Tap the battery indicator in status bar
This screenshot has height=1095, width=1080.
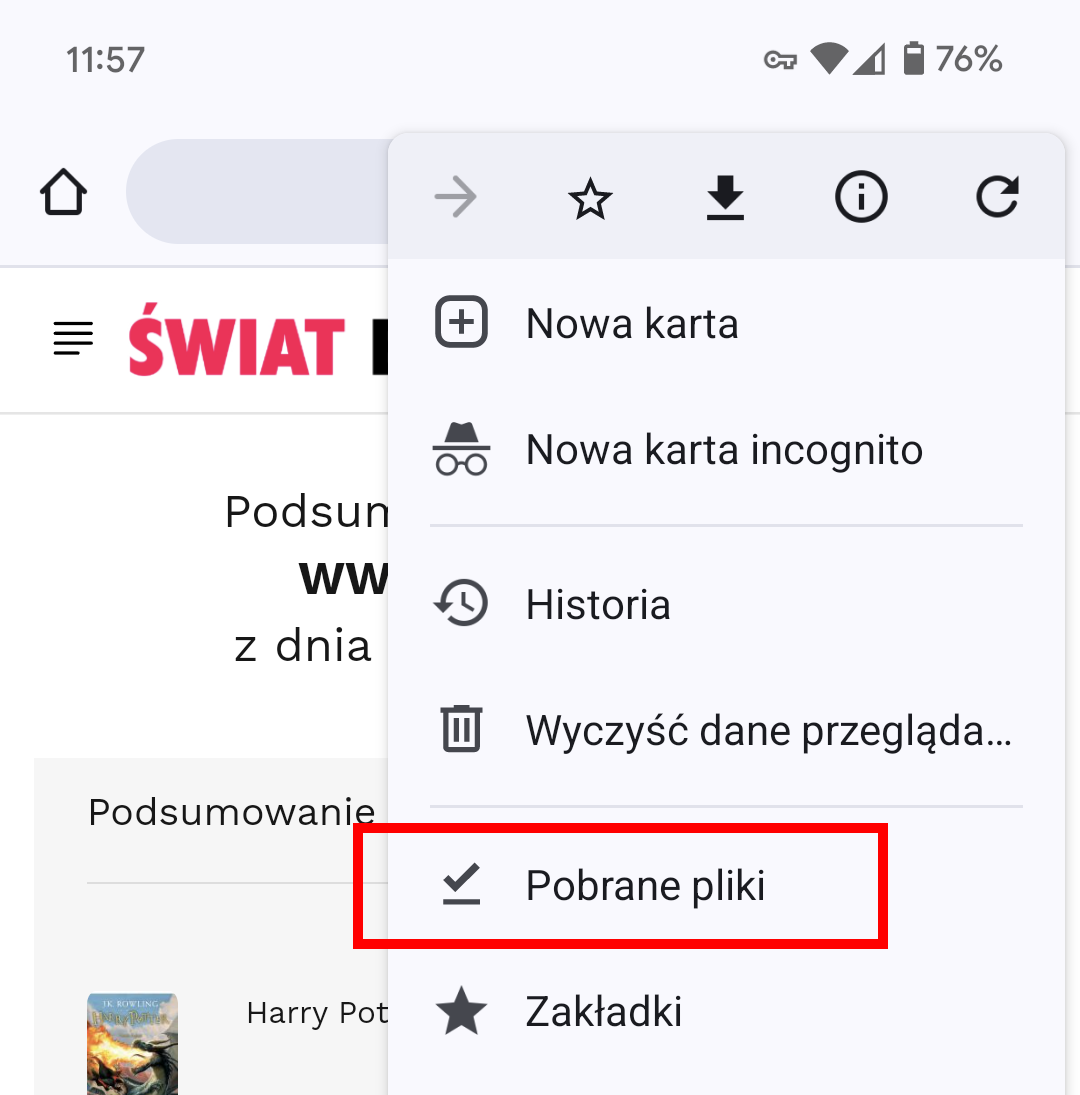[913, 59]
